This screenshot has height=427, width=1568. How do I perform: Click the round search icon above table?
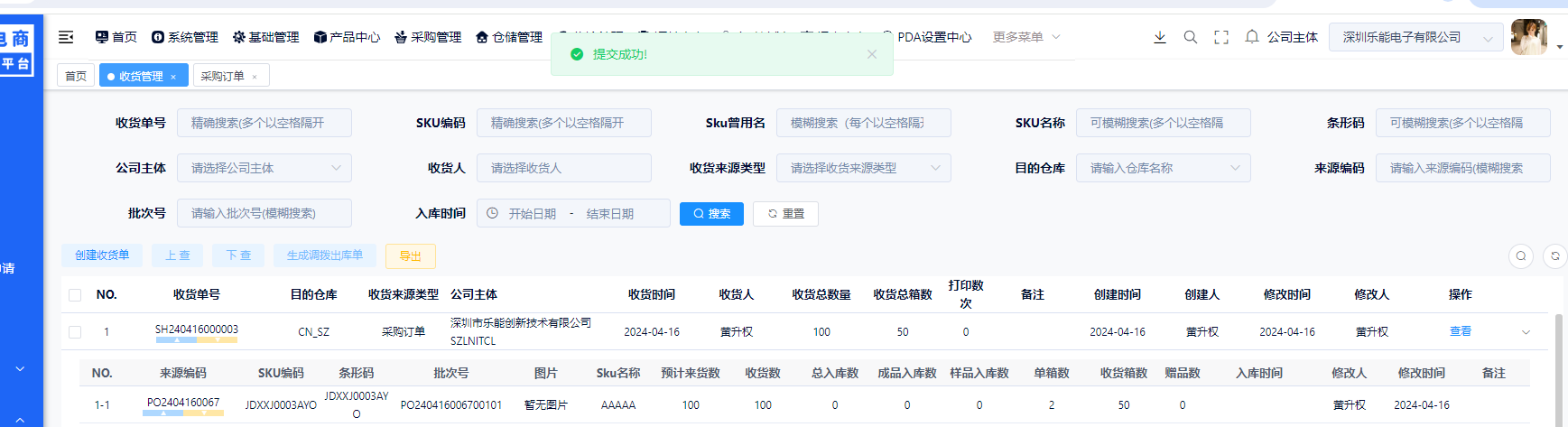1521,256
